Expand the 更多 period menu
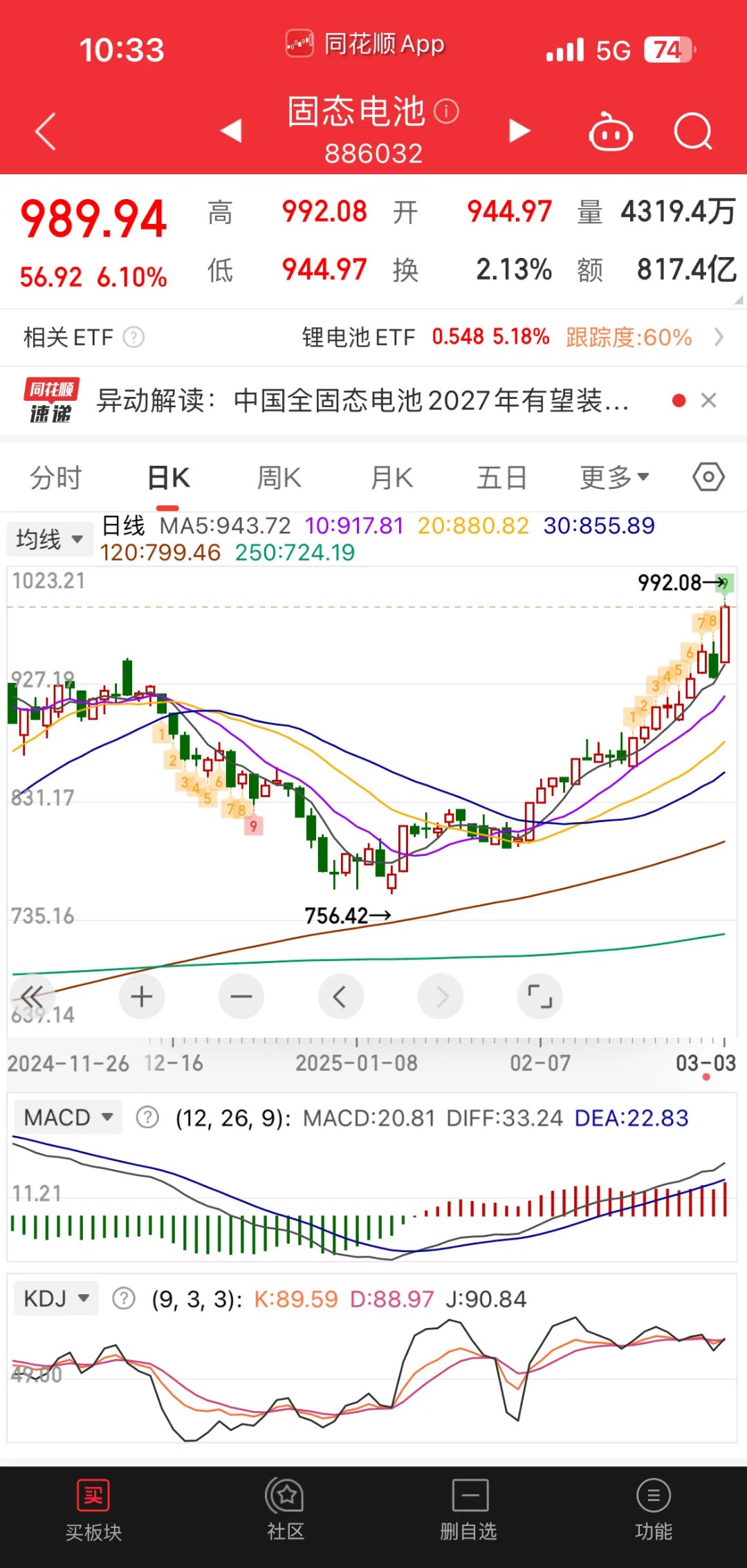Image resolution: width=747 pixels, height=1568 pixels. coord(614,477)
